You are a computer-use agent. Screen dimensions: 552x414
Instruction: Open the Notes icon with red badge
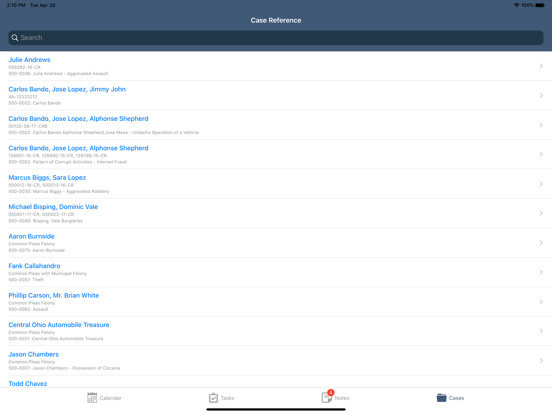pos(327,397)
